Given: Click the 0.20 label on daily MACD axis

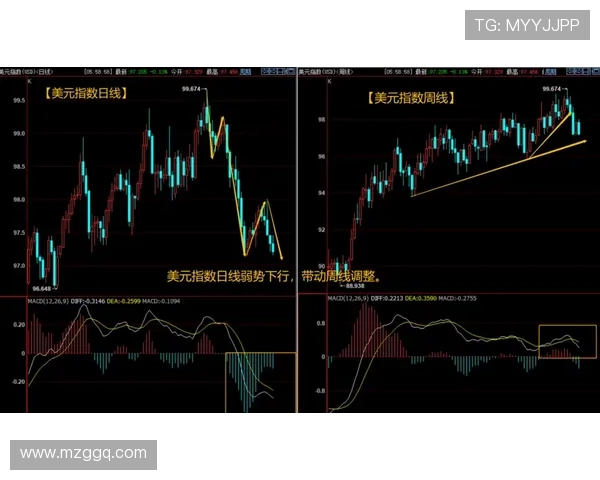Looking at the screenshot, I should pyautogui.click(x=19, y=325).
